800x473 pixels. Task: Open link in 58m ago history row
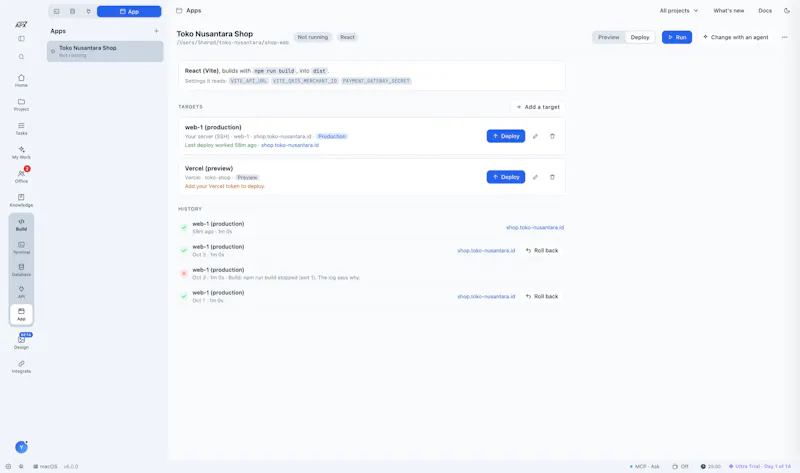535,228
